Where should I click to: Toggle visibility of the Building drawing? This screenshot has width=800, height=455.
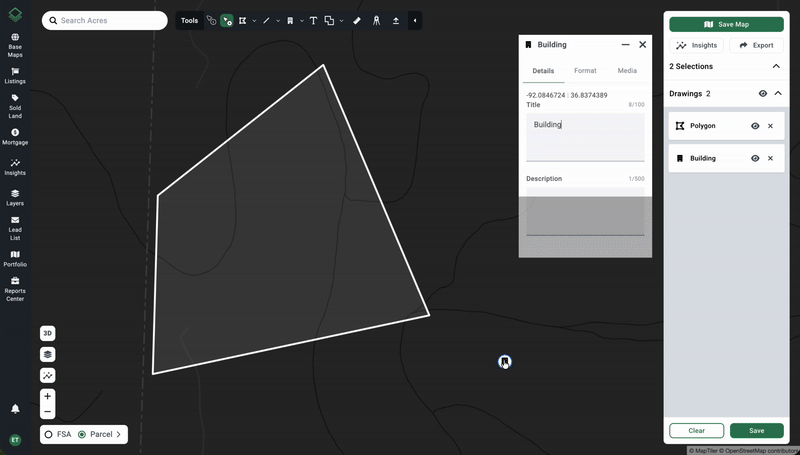click(755, 158)
